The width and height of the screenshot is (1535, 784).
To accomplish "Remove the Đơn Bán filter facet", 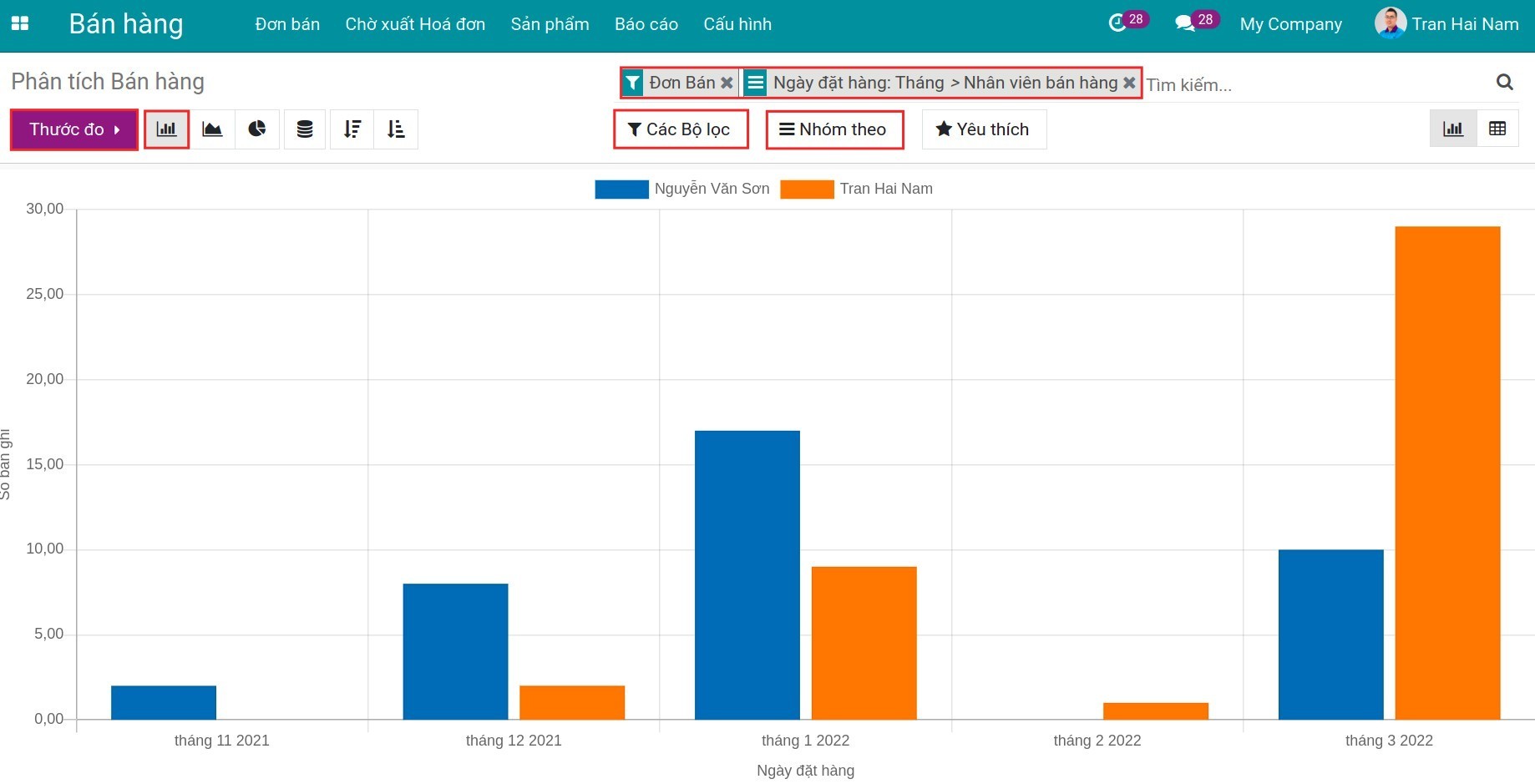I will click(727, 83).
